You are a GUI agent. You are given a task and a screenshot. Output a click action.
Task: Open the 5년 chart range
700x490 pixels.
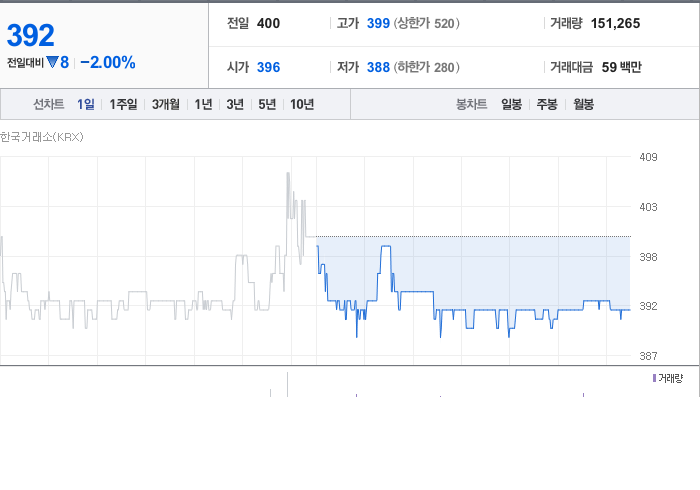pyautogui.click(x=267, y=104)
